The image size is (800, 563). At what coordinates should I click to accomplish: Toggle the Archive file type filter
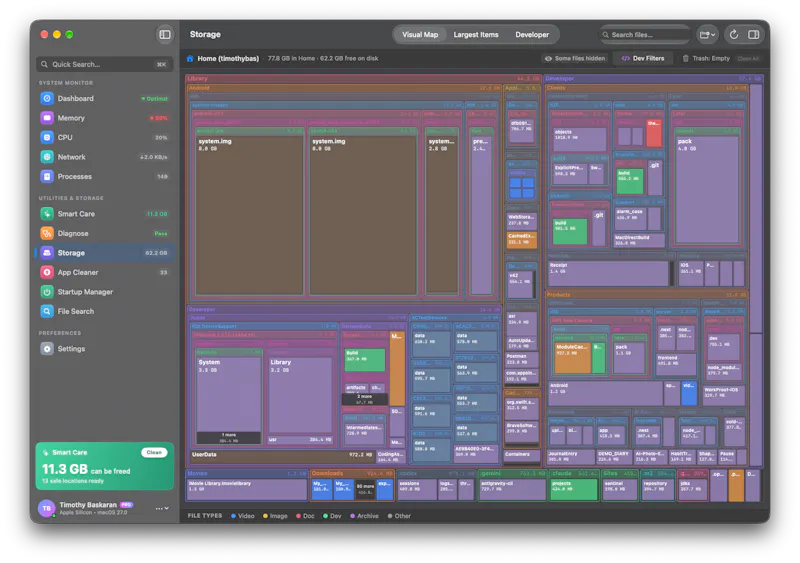tap(364, 516)
